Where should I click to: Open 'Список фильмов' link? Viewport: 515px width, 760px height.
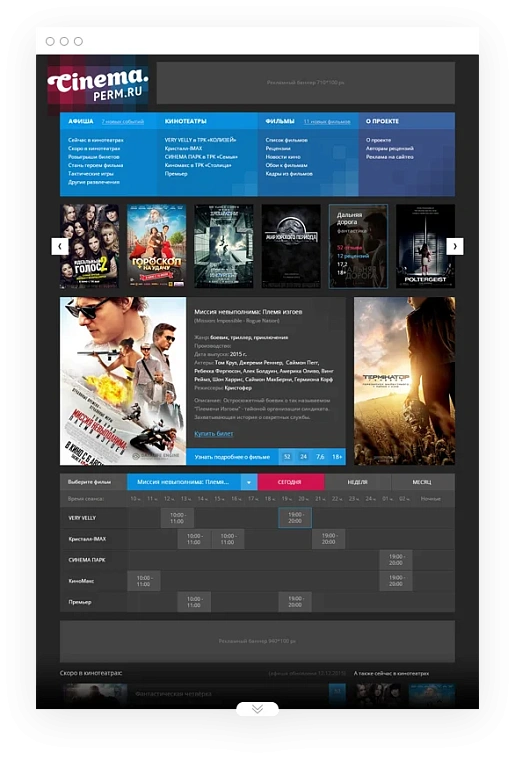[286, 140]
